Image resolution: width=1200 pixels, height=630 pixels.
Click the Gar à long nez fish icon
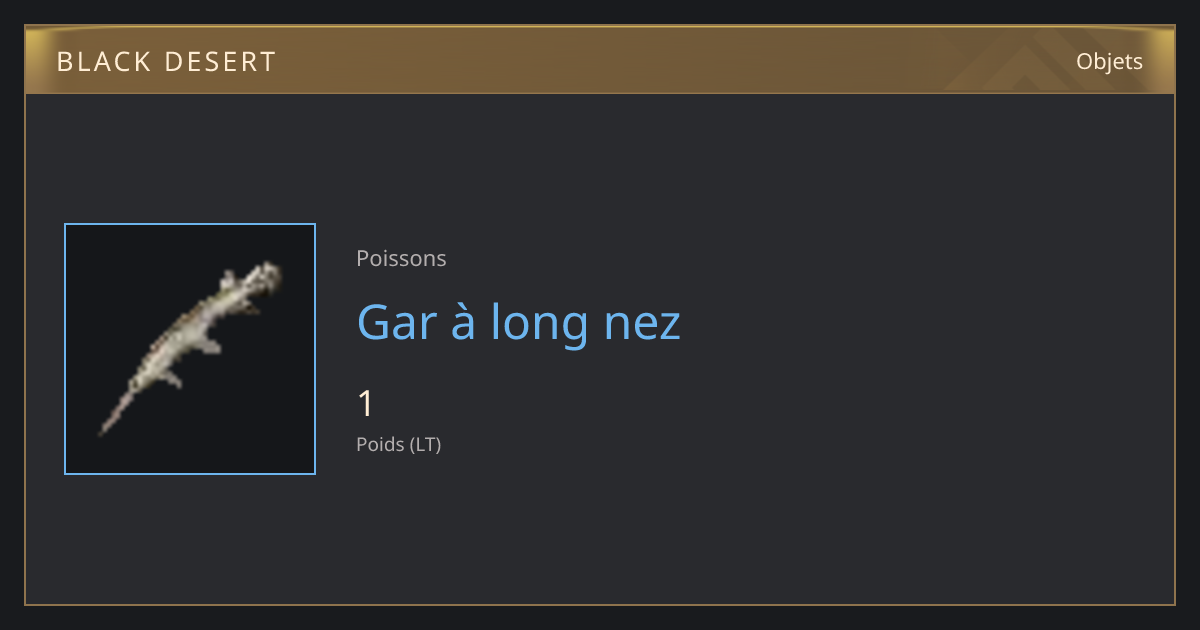[190, 349]
